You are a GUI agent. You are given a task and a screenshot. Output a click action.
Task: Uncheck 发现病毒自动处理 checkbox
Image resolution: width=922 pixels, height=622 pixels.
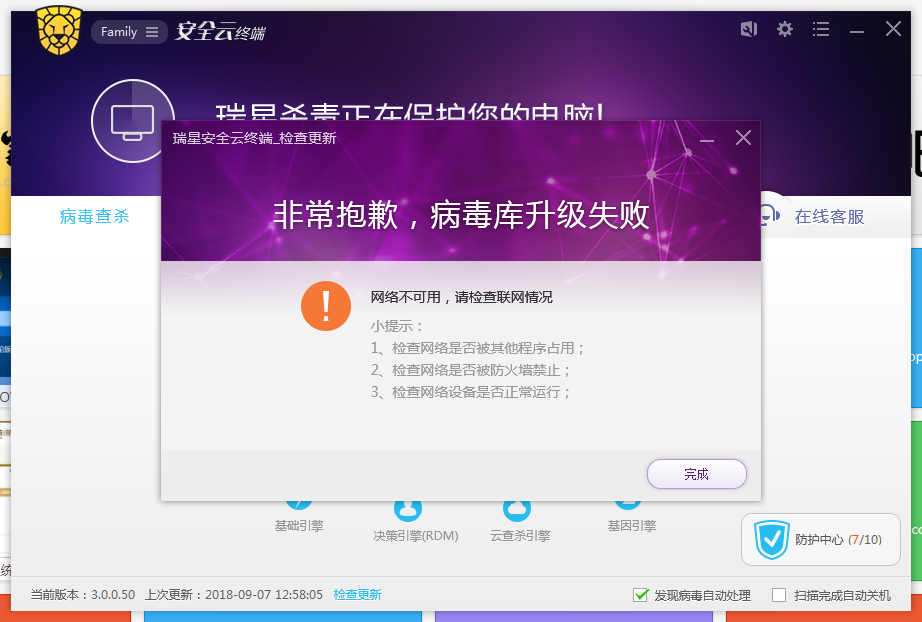640,595
